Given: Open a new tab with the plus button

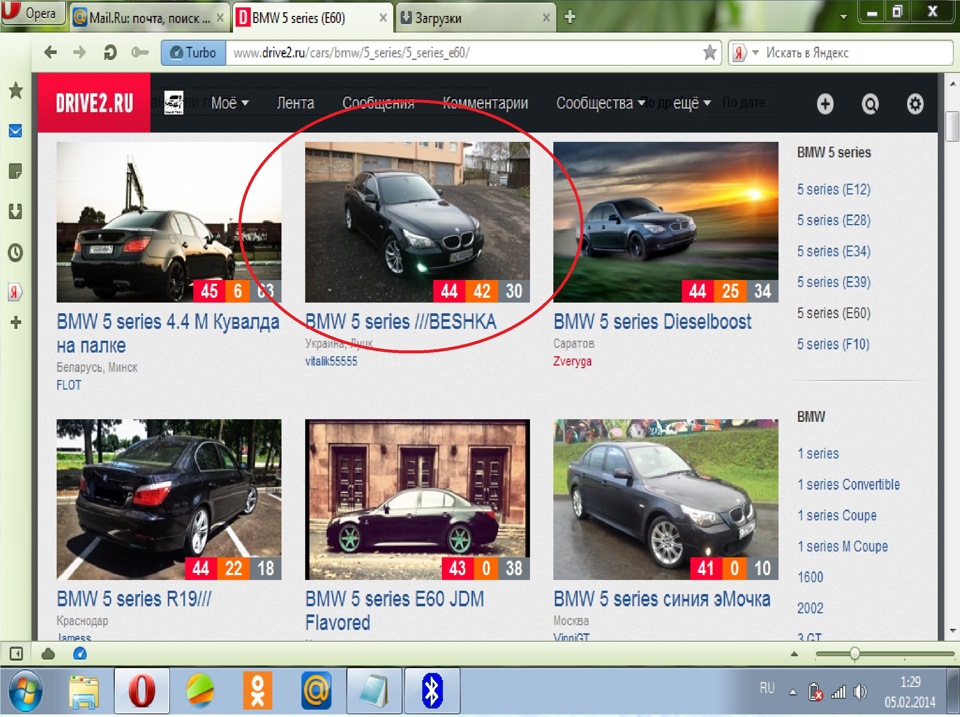Looking at the screenshot, I should click(x=569, y=17).
